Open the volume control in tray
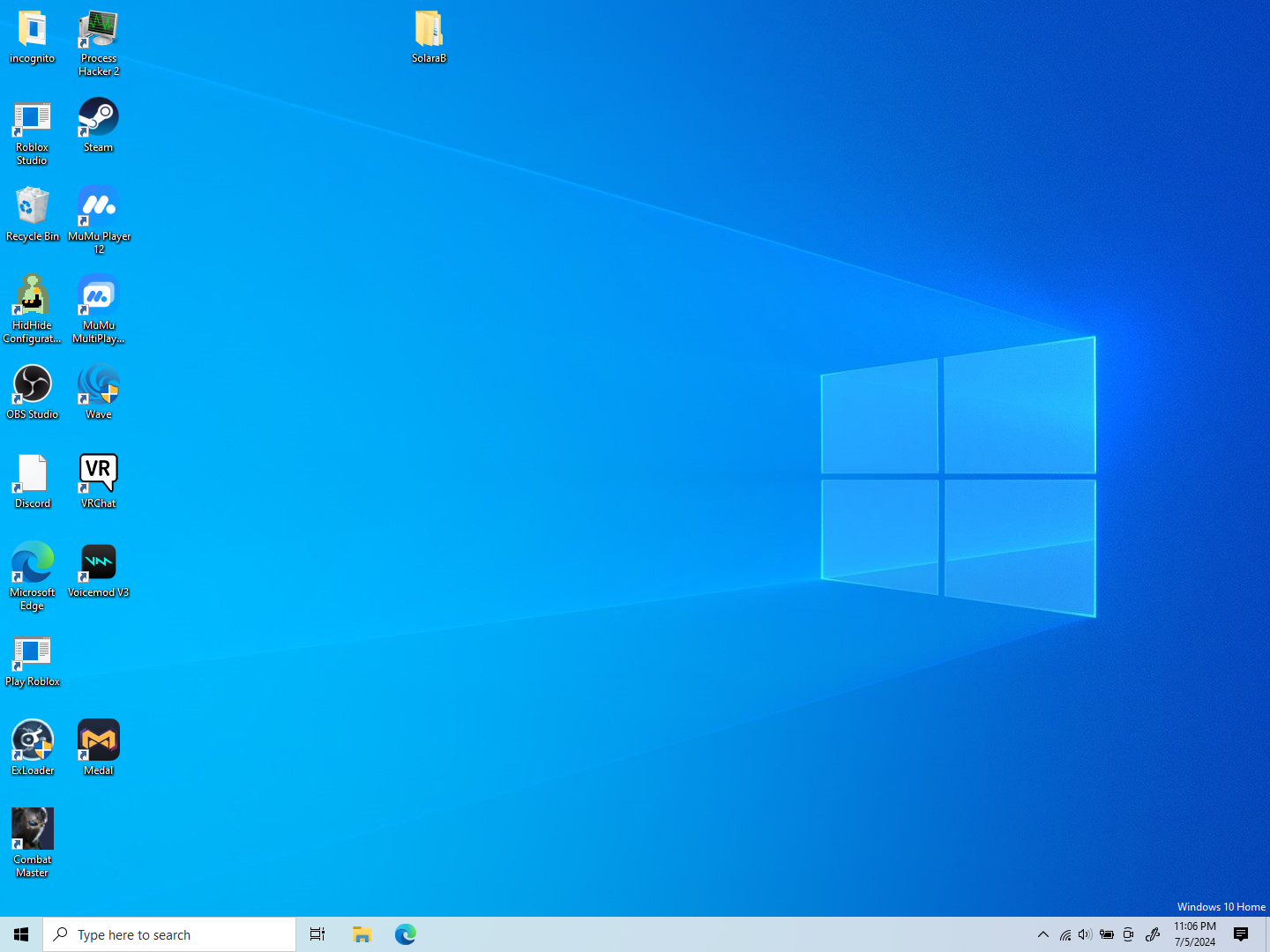The height and width of the screenshot is (952, 1270). (x=1085, y=934)
